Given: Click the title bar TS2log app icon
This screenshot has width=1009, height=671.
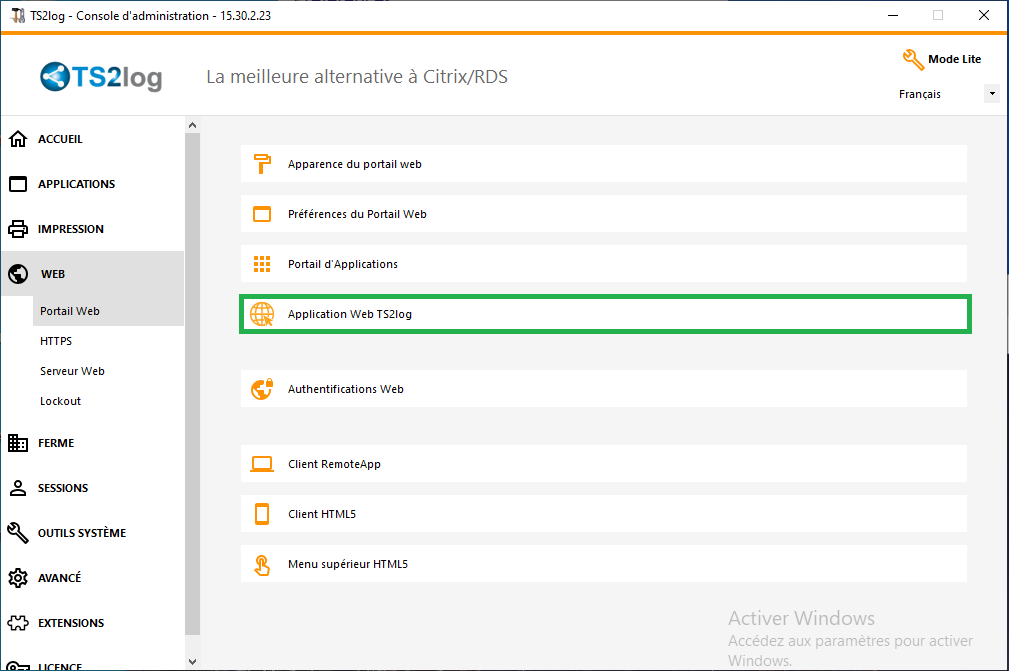Looking at the screenshot, I should tap(18, 15).
